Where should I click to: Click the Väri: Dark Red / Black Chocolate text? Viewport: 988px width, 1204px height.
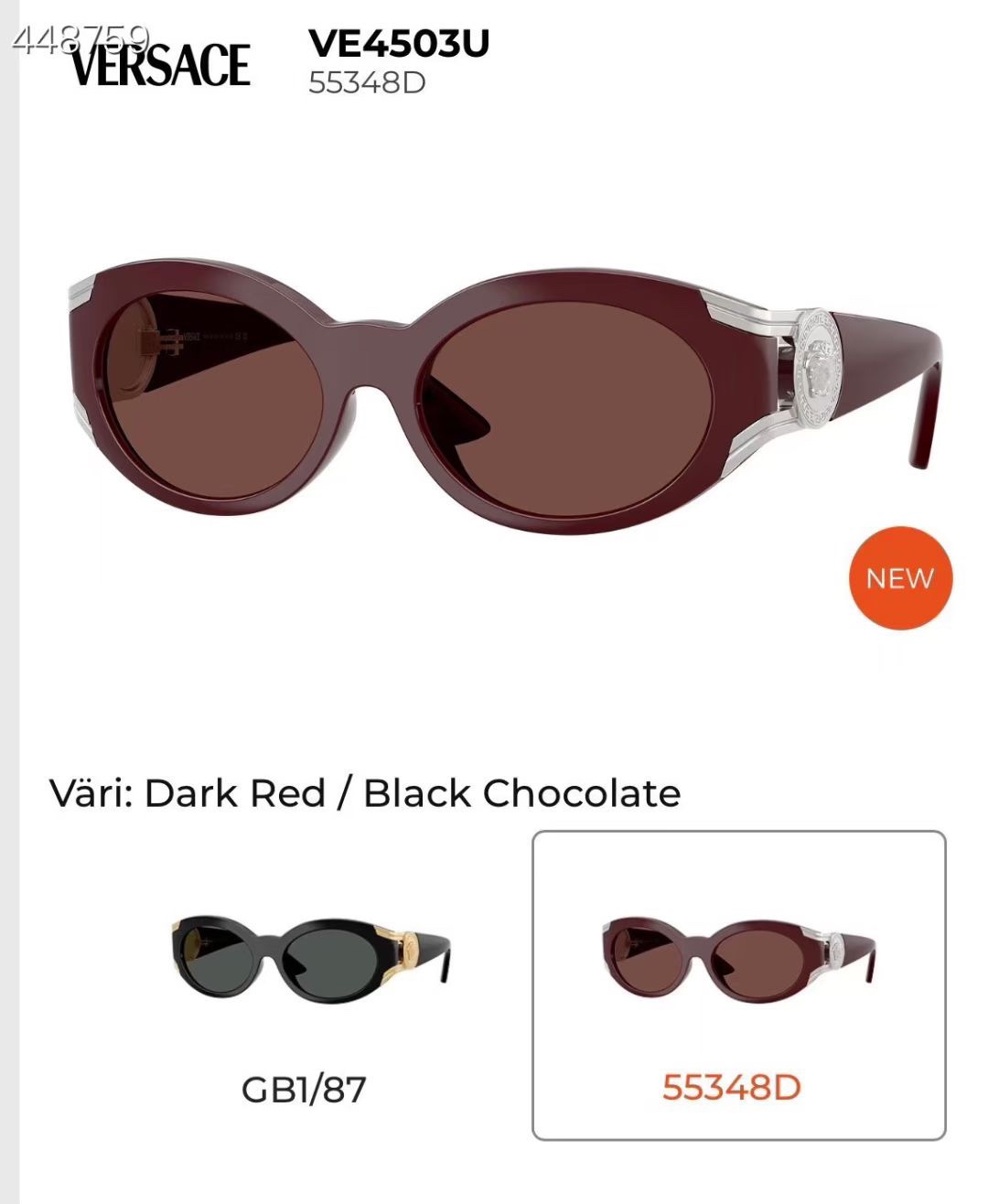click(x=365, y=793)
